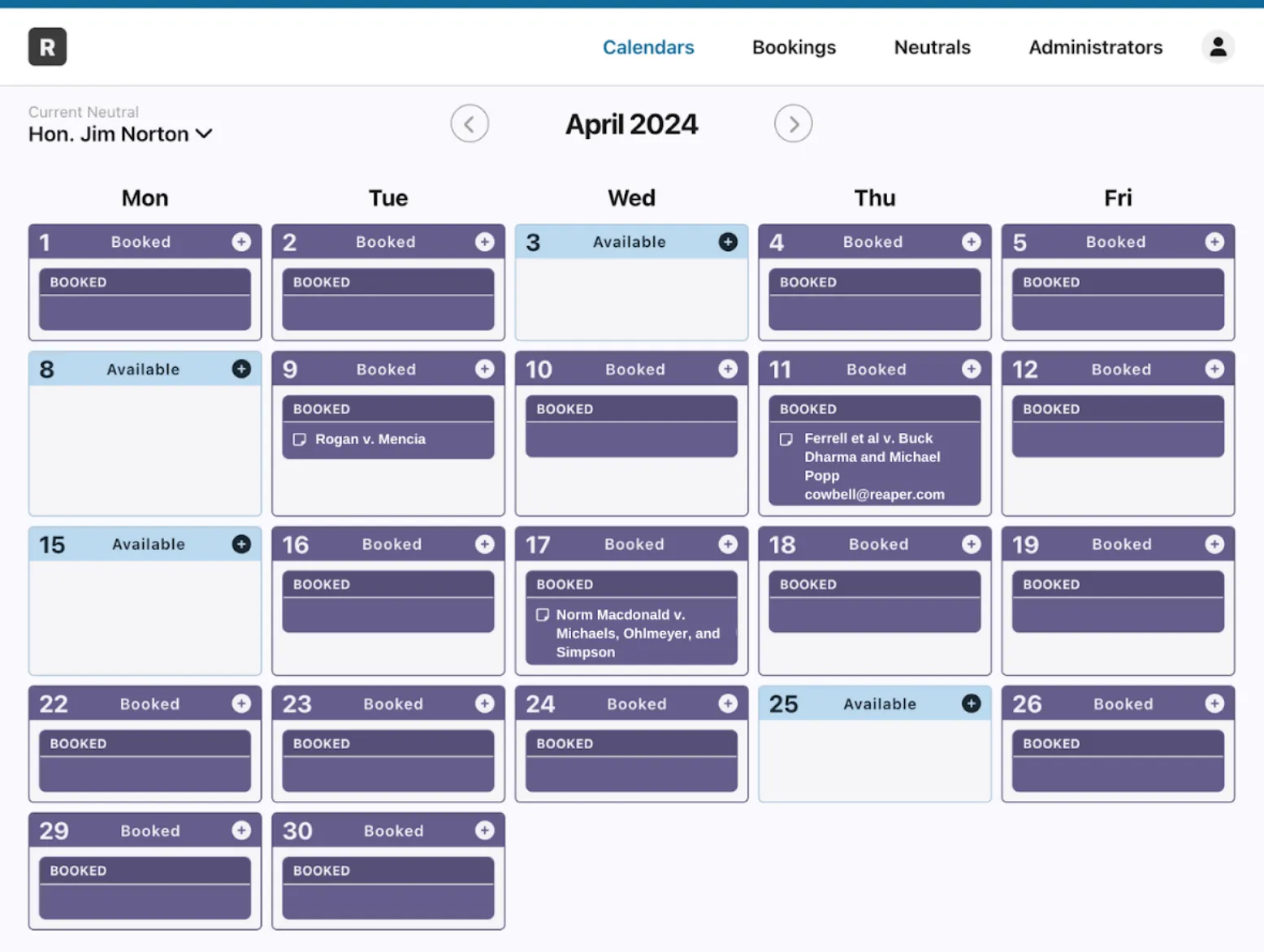
Task: Open the BOOKED card on April 12
Action: [x=1118, y=426]
